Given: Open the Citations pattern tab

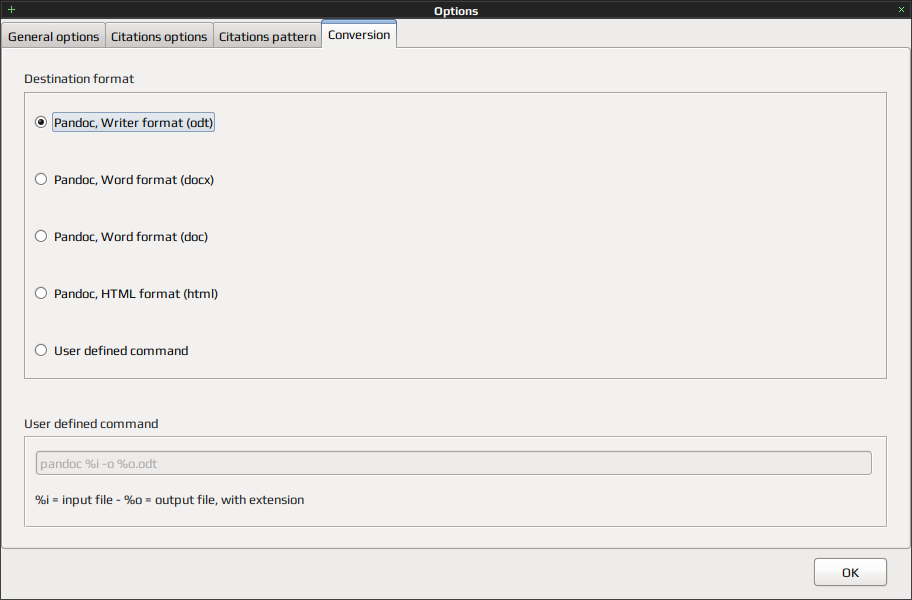Looking at the screenshot, I should pos(268,36).
